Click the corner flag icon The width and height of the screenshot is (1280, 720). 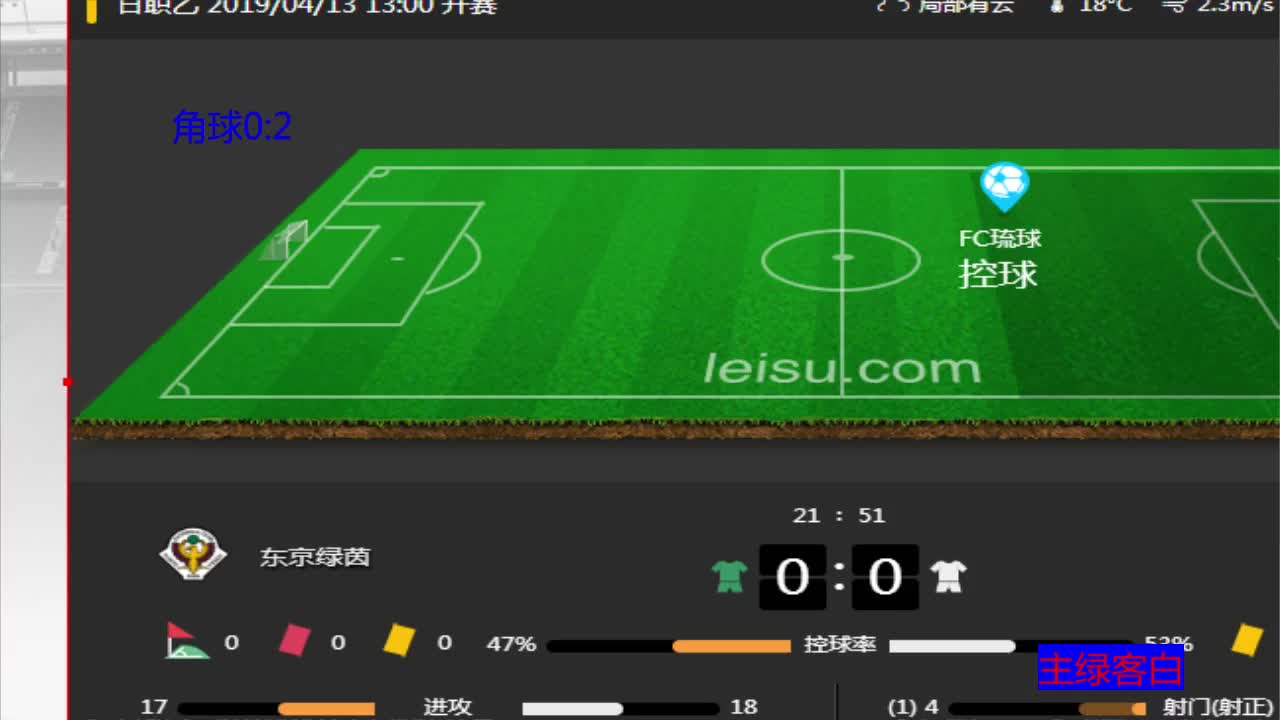(x=187, y=641)
